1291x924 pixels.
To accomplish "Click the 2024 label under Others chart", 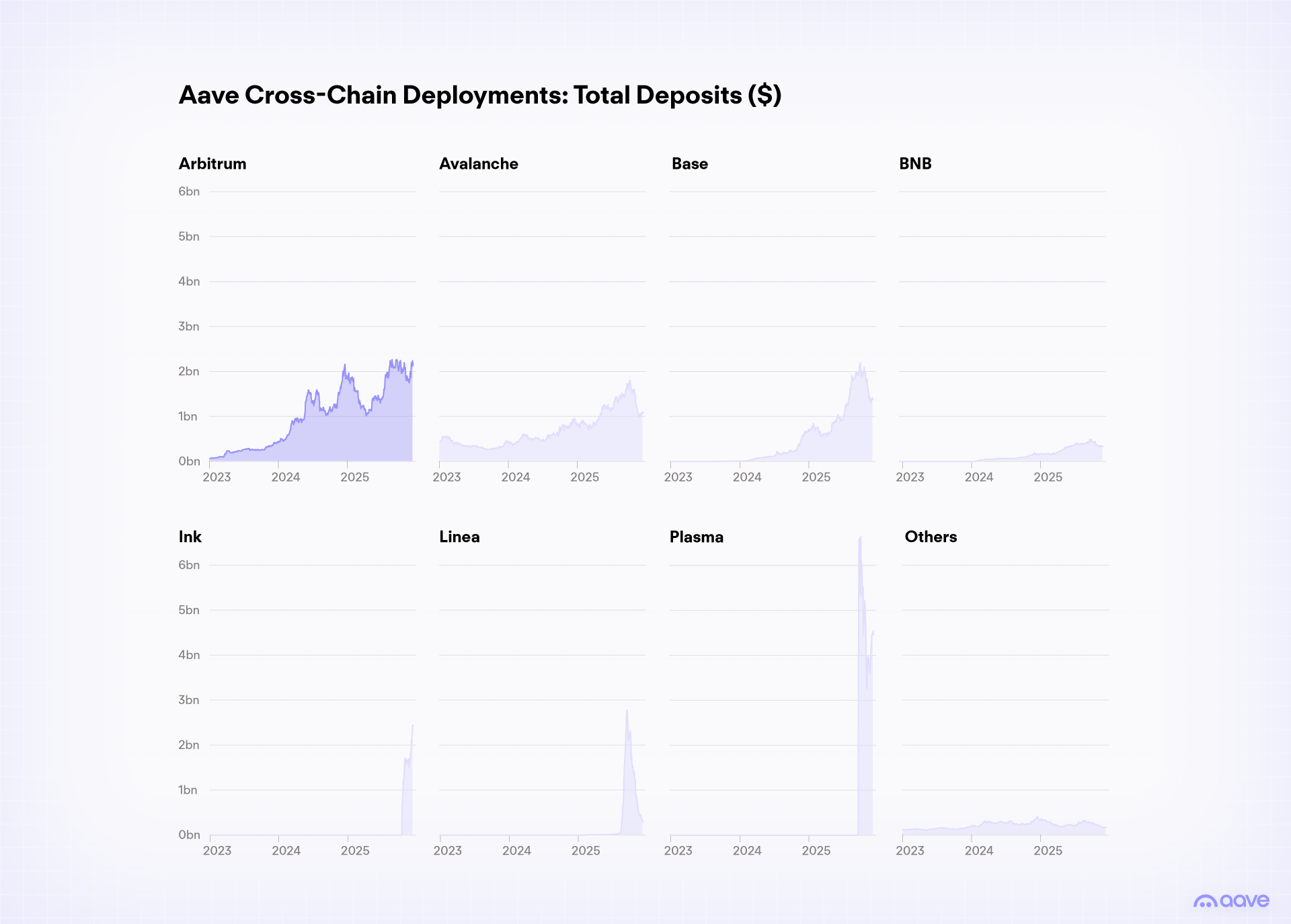I will [x=980, y=850].
